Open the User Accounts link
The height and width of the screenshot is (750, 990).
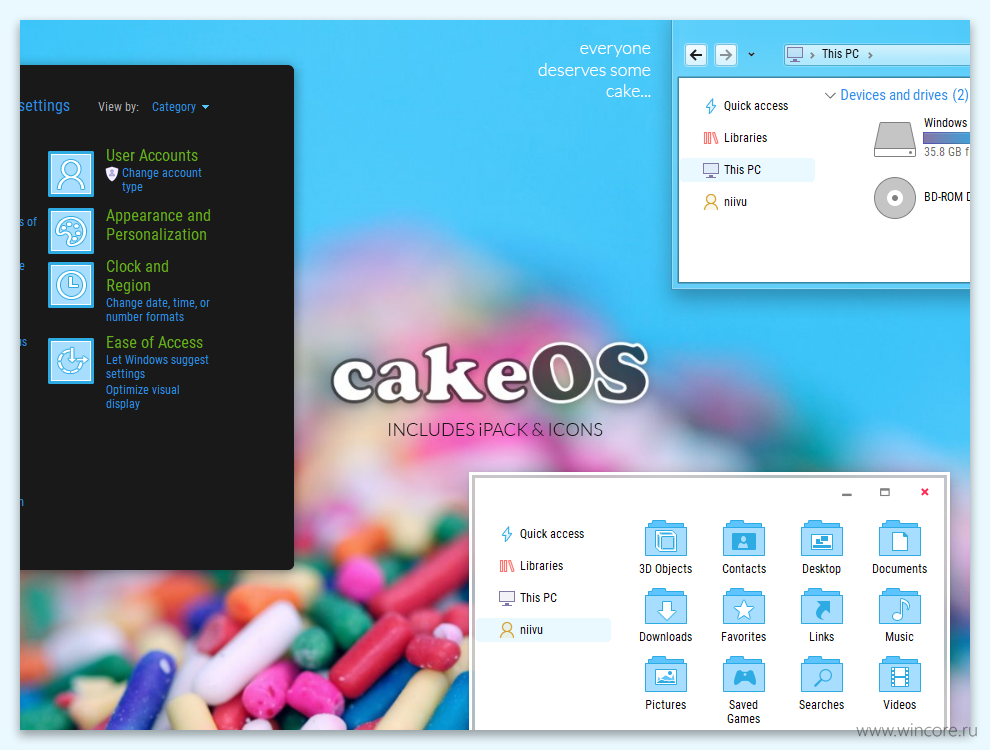click(x=152, y=155)
